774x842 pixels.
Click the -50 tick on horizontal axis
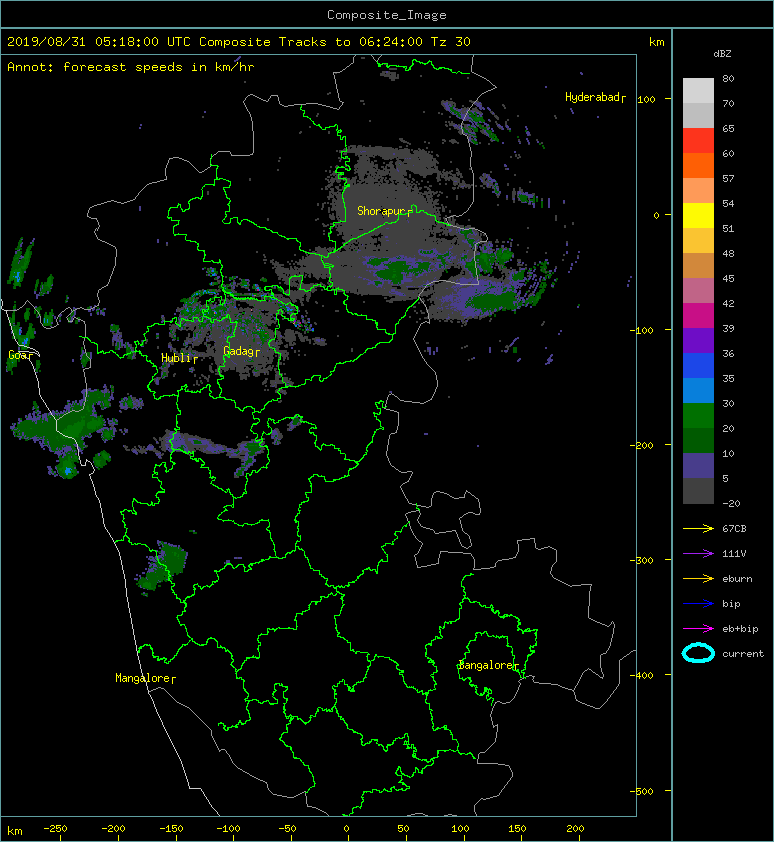pyautogui.click(x=287, y=829)
